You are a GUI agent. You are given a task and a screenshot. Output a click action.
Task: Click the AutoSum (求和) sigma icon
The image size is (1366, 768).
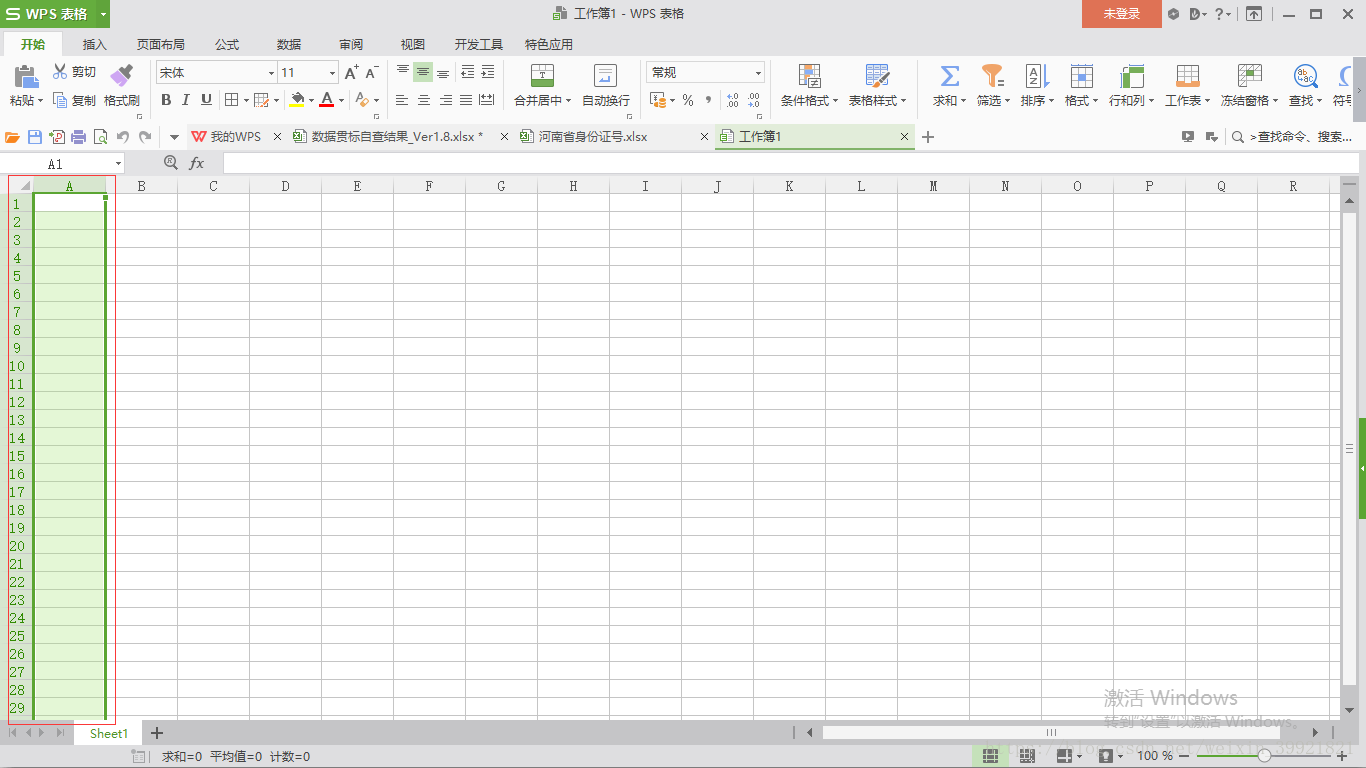pos(950,76)
